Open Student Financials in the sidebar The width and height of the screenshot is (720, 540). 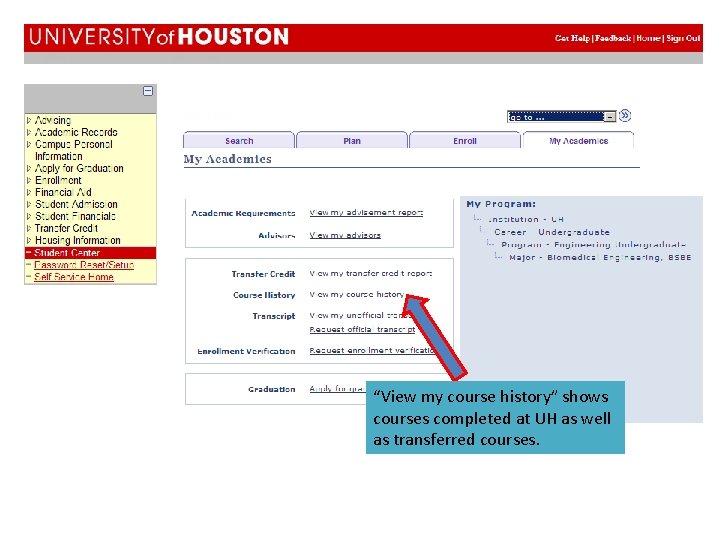tap(75, 216)
